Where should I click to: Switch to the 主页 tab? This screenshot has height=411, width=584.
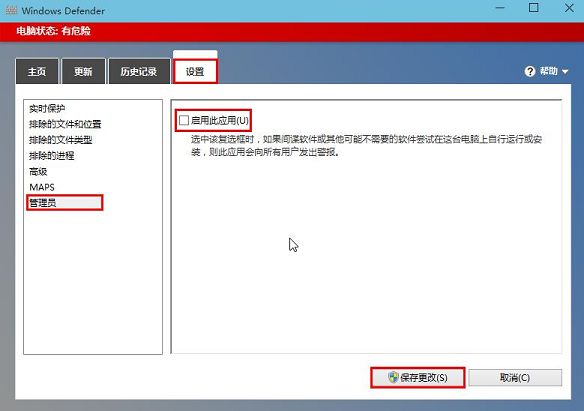tap(37, 71)
